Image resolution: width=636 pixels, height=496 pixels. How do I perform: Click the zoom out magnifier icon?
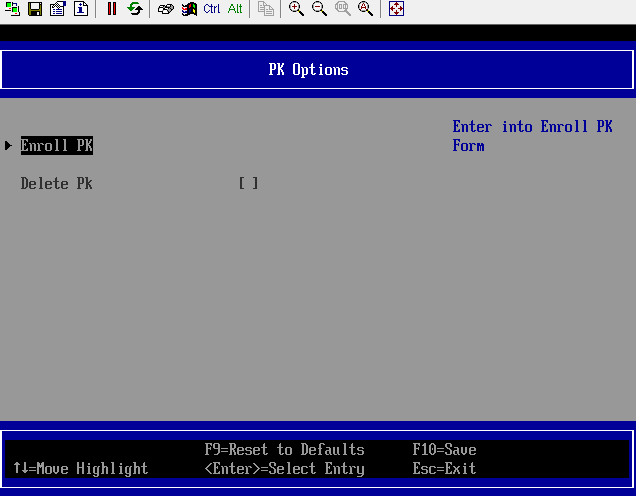click(x=320, y=9)
